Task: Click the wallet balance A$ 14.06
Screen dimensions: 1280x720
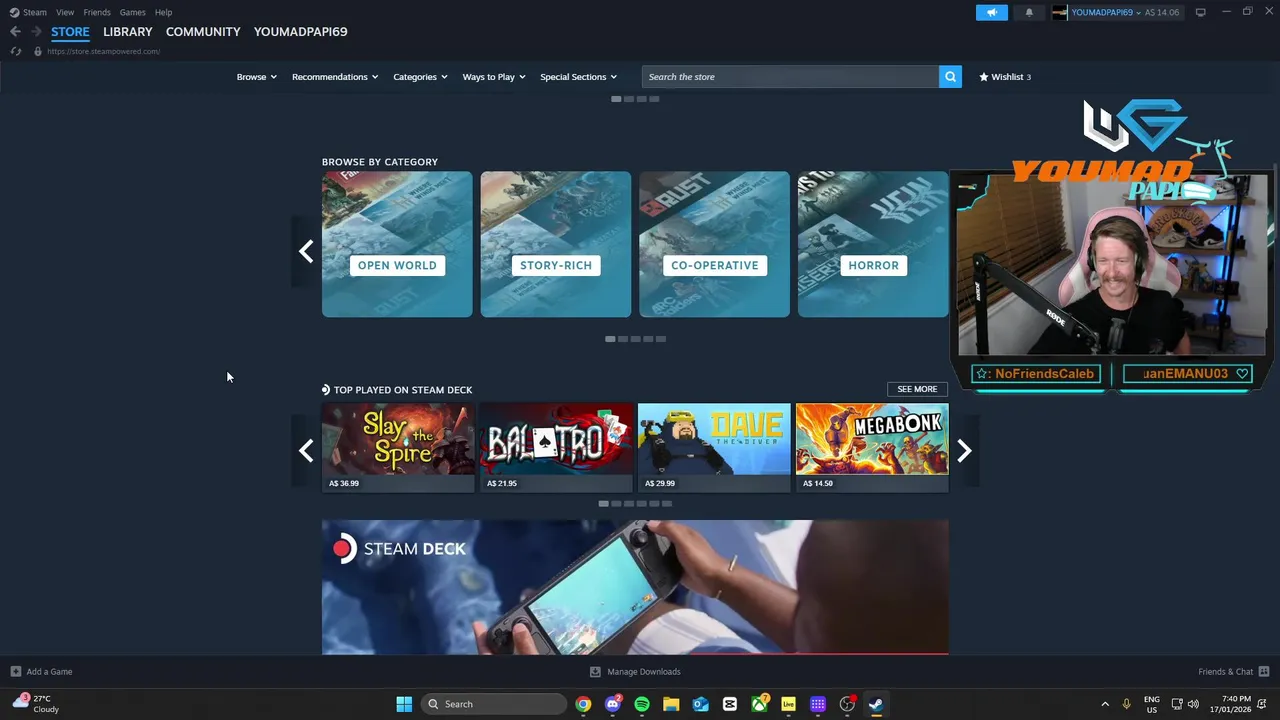Action: point(1162,12)
